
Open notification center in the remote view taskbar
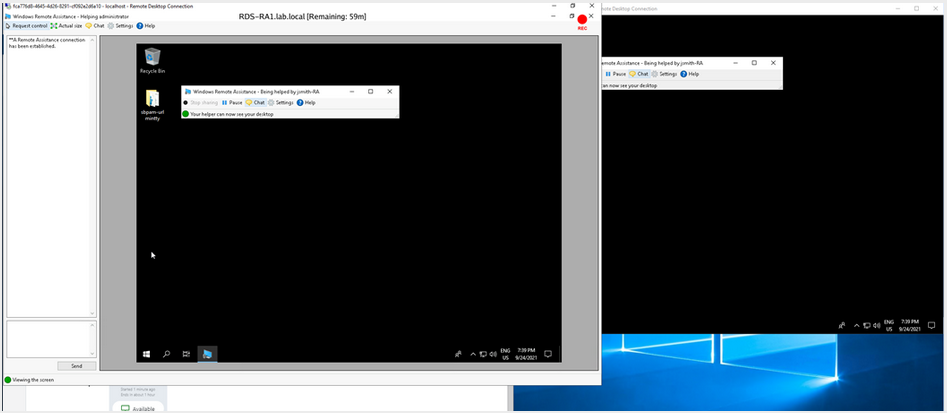(x=548, y=354)
